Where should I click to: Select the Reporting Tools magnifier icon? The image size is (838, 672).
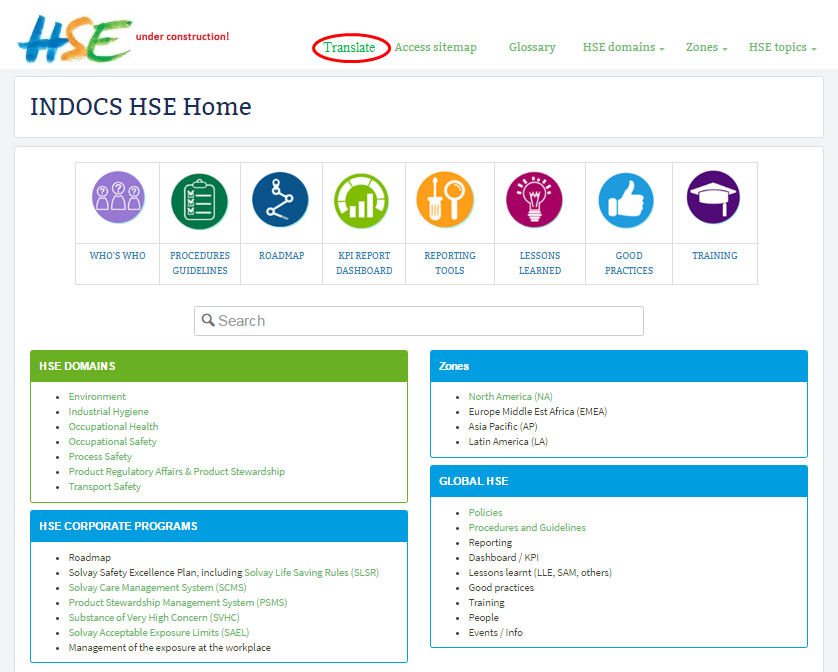tap(445, 200)
